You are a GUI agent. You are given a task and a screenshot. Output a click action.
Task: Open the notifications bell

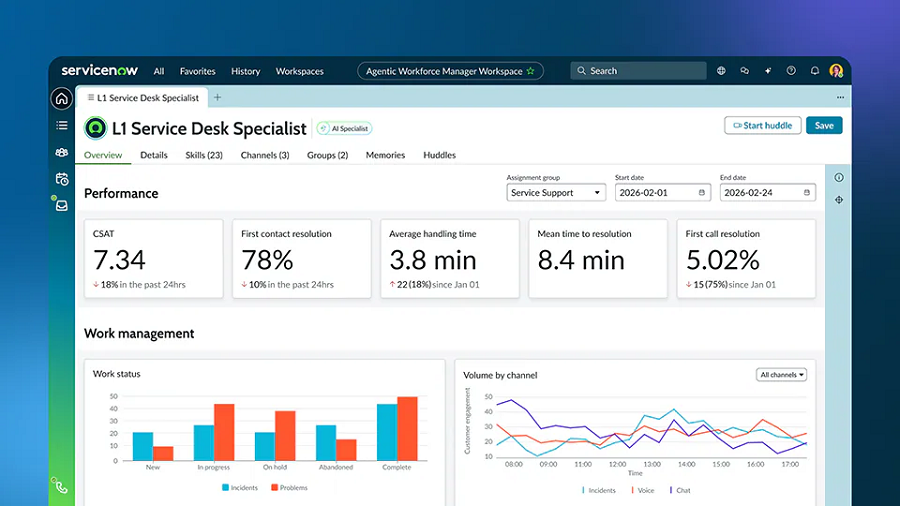[814, 71]
